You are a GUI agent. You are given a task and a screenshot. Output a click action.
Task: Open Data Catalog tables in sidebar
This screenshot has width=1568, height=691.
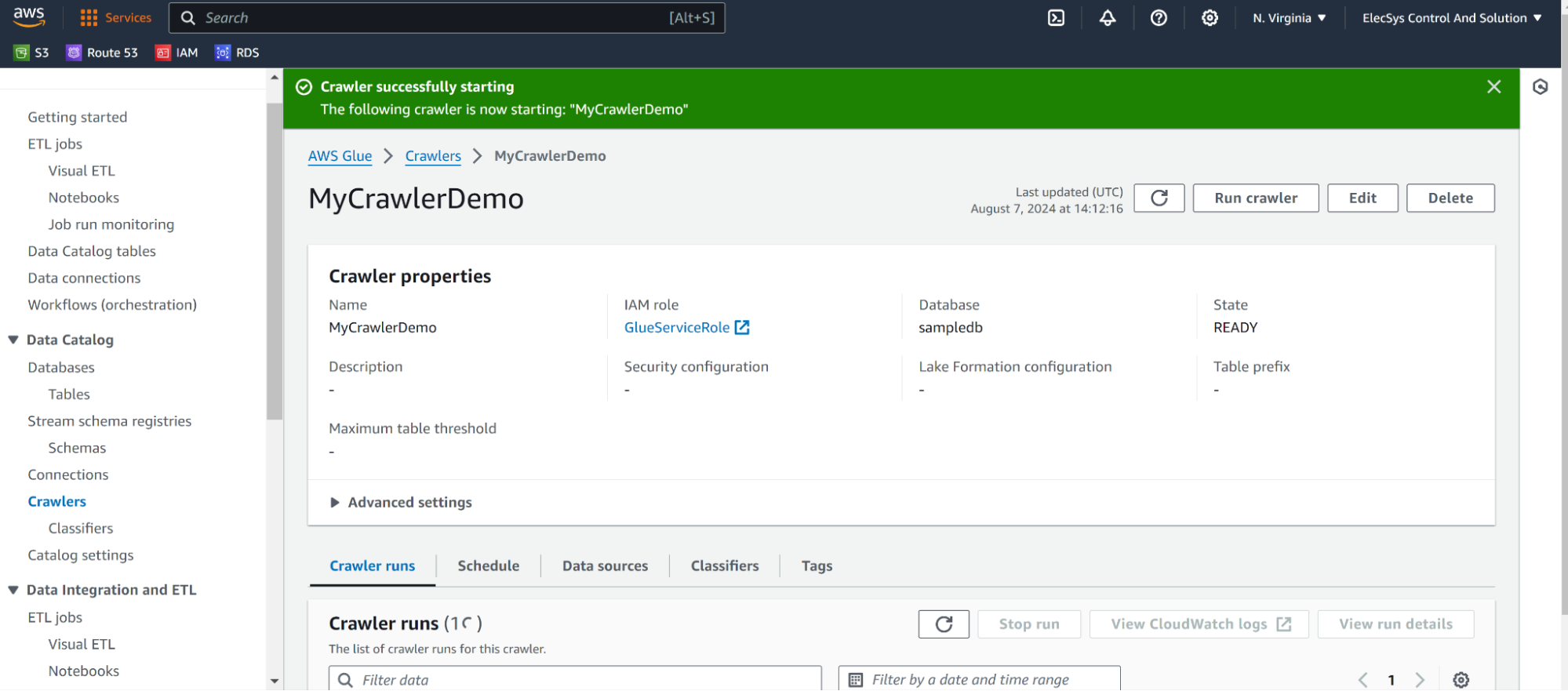92,251
